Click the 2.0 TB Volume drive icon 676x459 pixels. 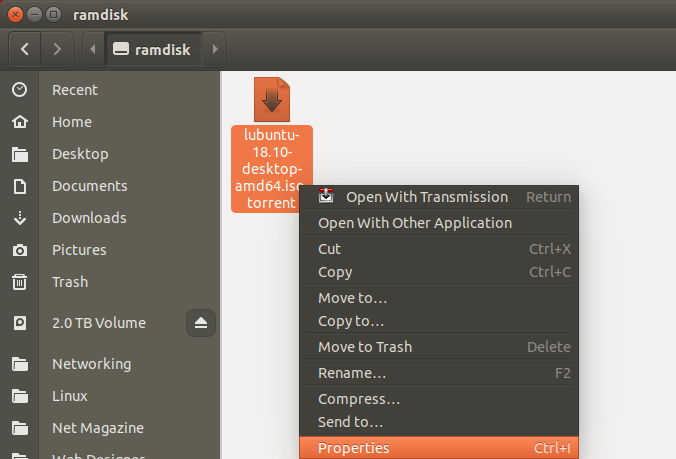tap(19, 323)
